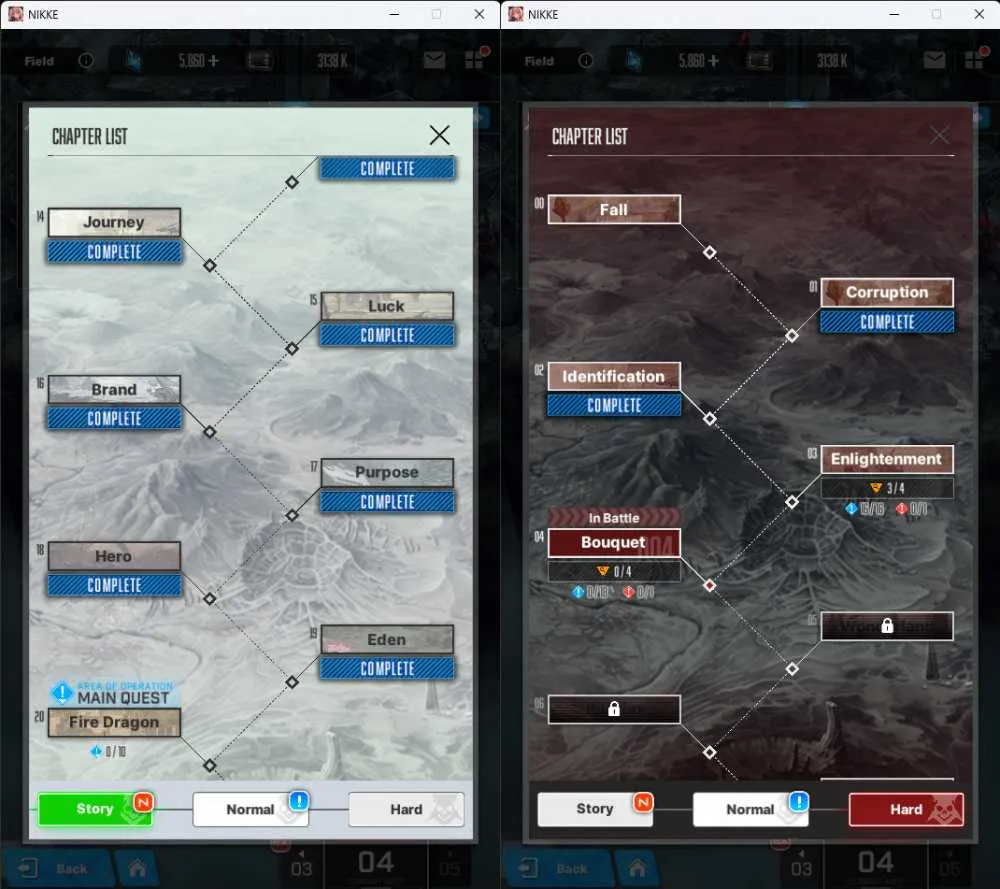
Task: Select the red Hard tab in right window
Action: pyautogui.click(x=906, y=809)
